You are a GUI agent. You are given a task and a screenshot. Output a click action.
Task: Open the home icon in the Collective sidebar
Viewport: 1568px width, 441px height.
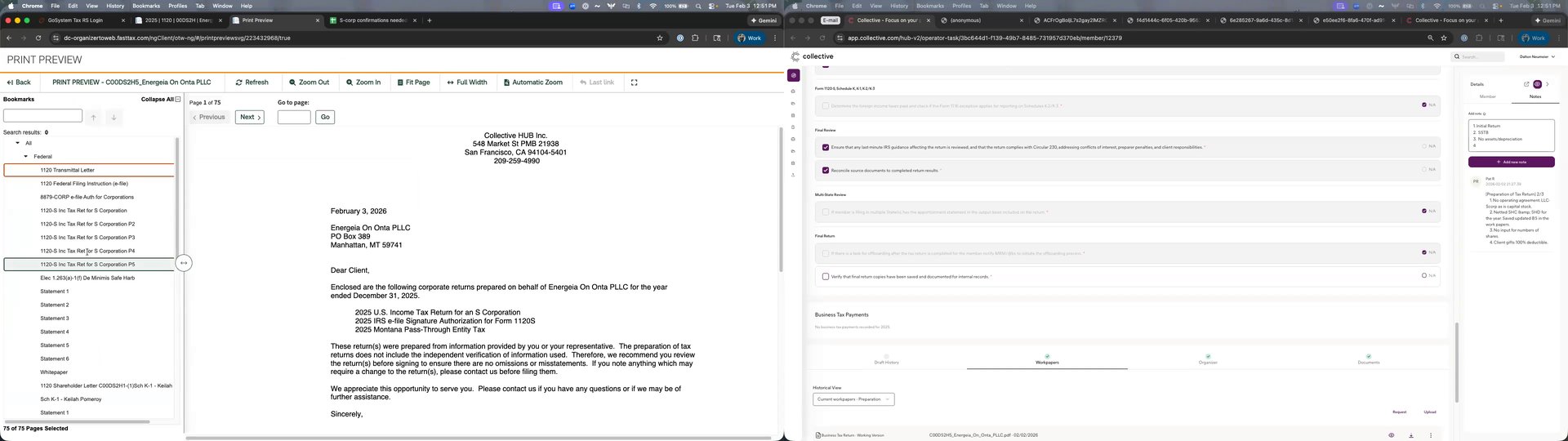click(793, 91)
